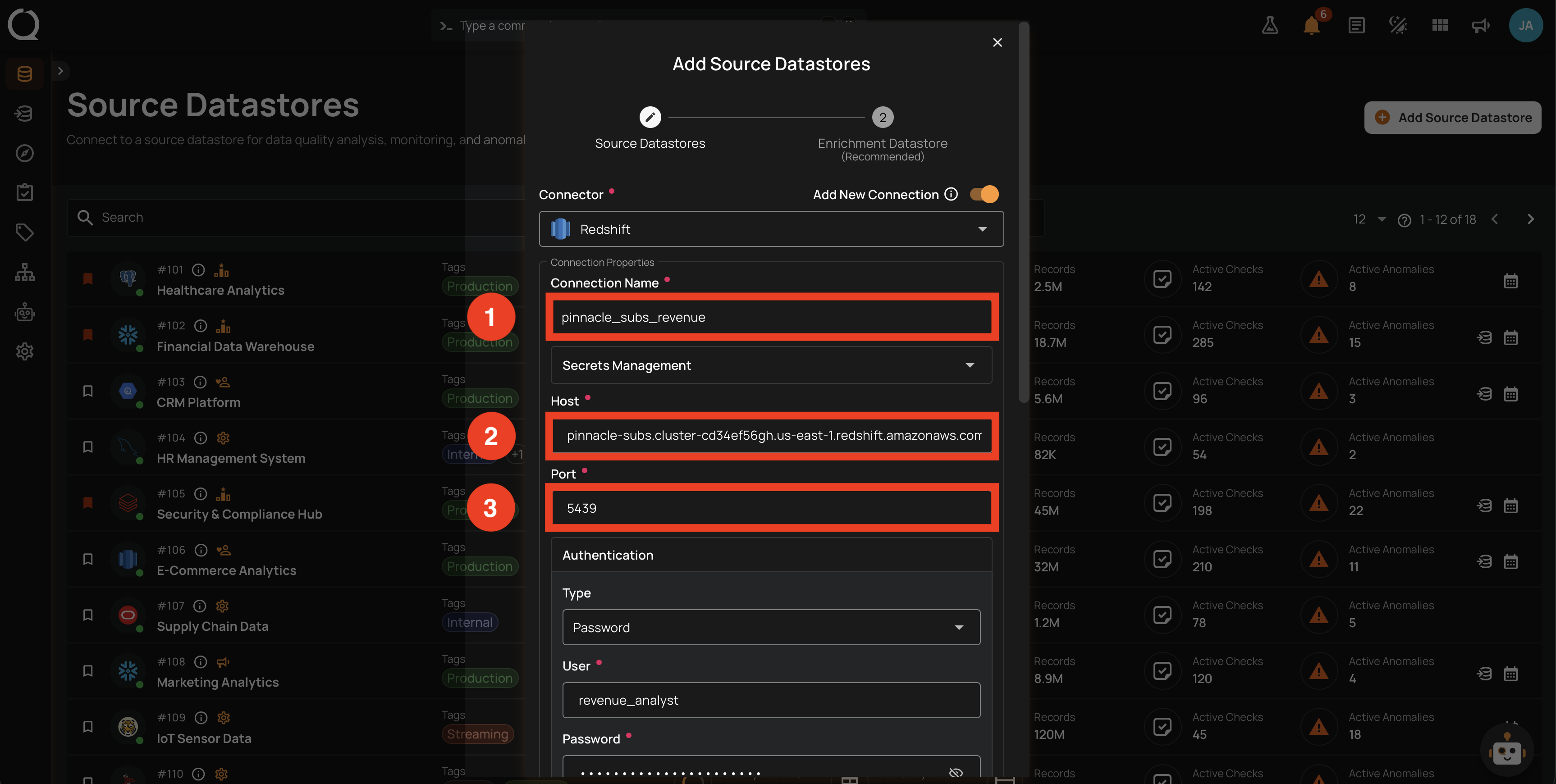Toggle the Add New Connection switch
Viewport: 1556px width, 784px height.
pos(984,194)
